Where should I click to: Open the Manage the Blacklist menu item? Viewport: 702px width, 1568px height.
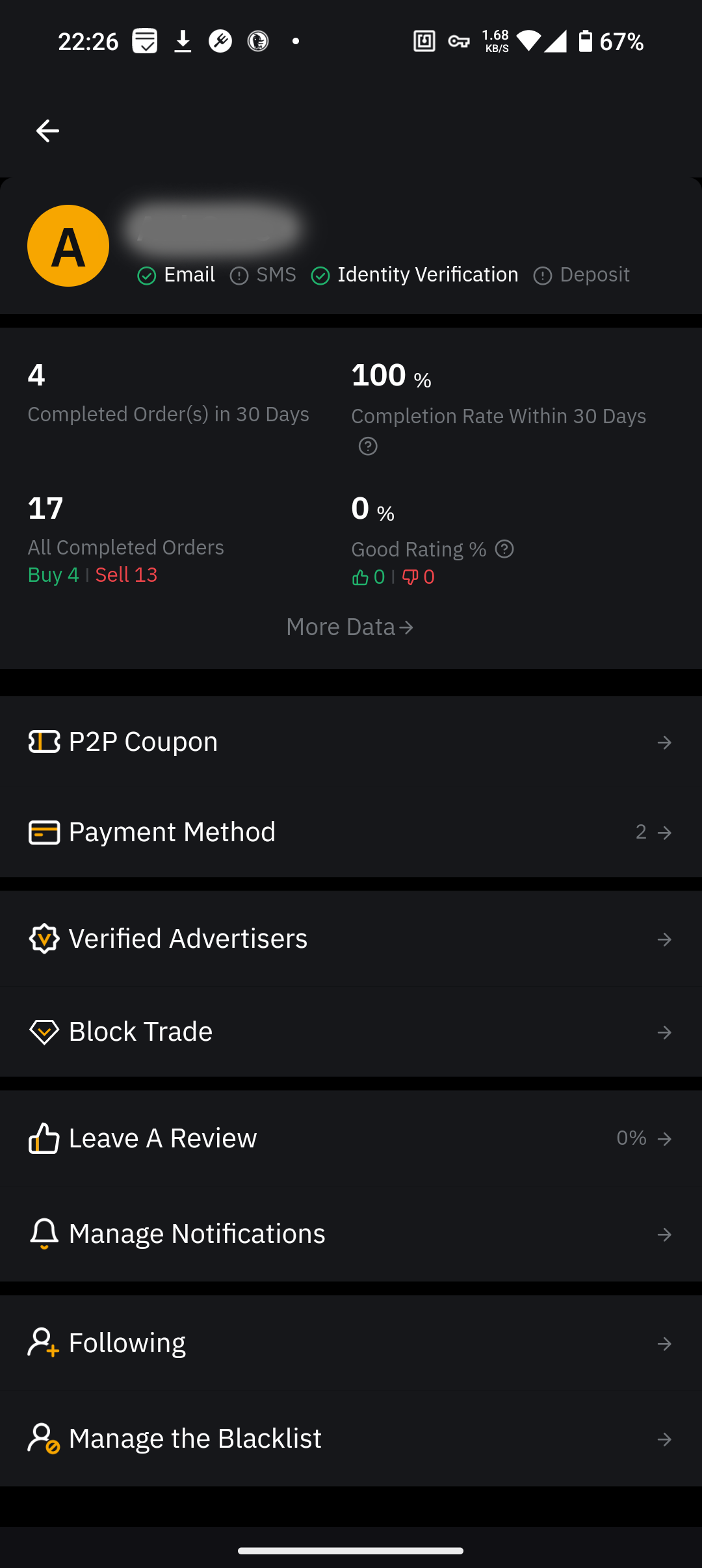pos(195,1439)
